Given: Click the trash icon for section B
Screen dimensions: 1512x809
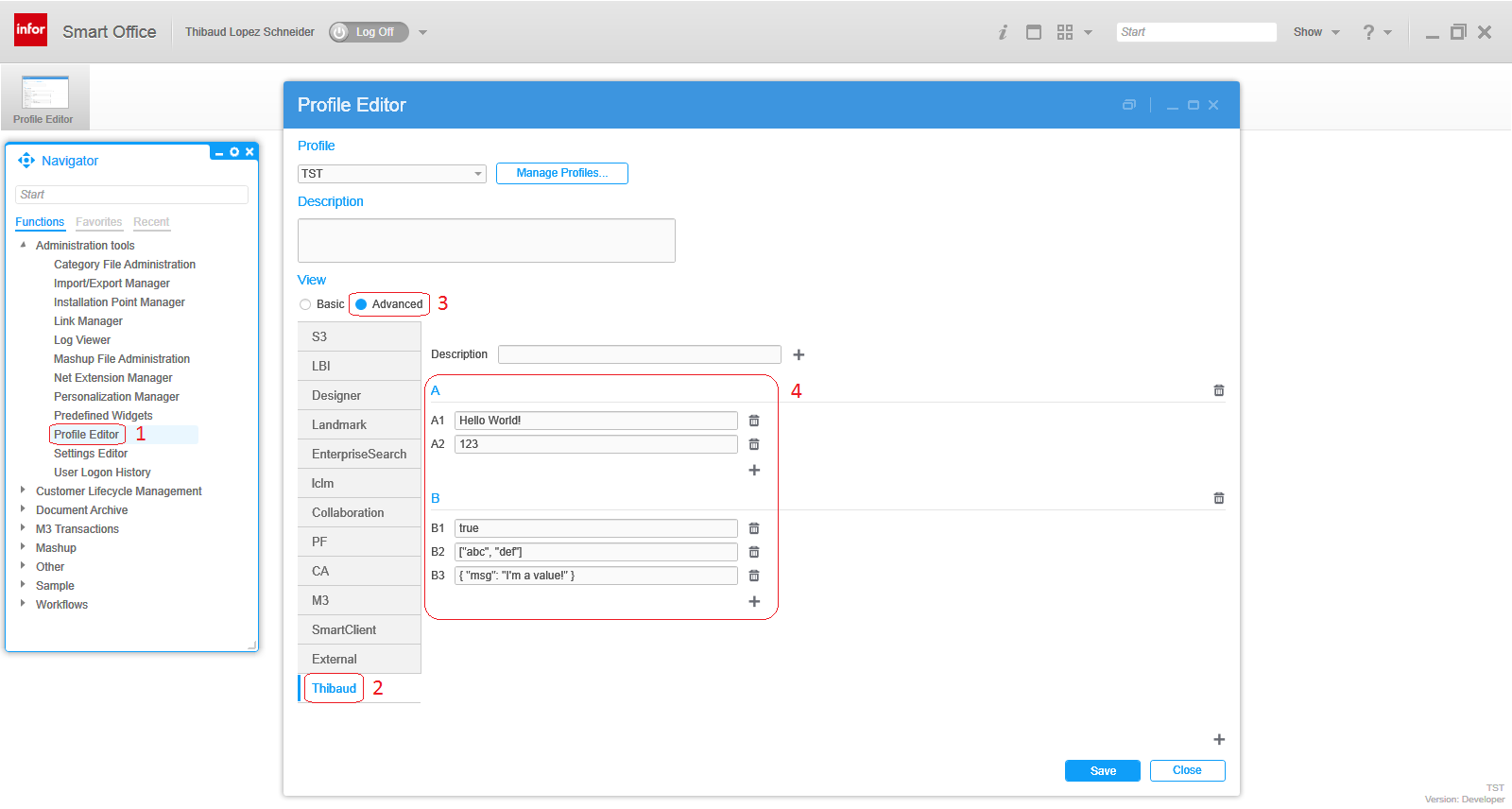Looking at the screenshot, I should point(1219,498).
